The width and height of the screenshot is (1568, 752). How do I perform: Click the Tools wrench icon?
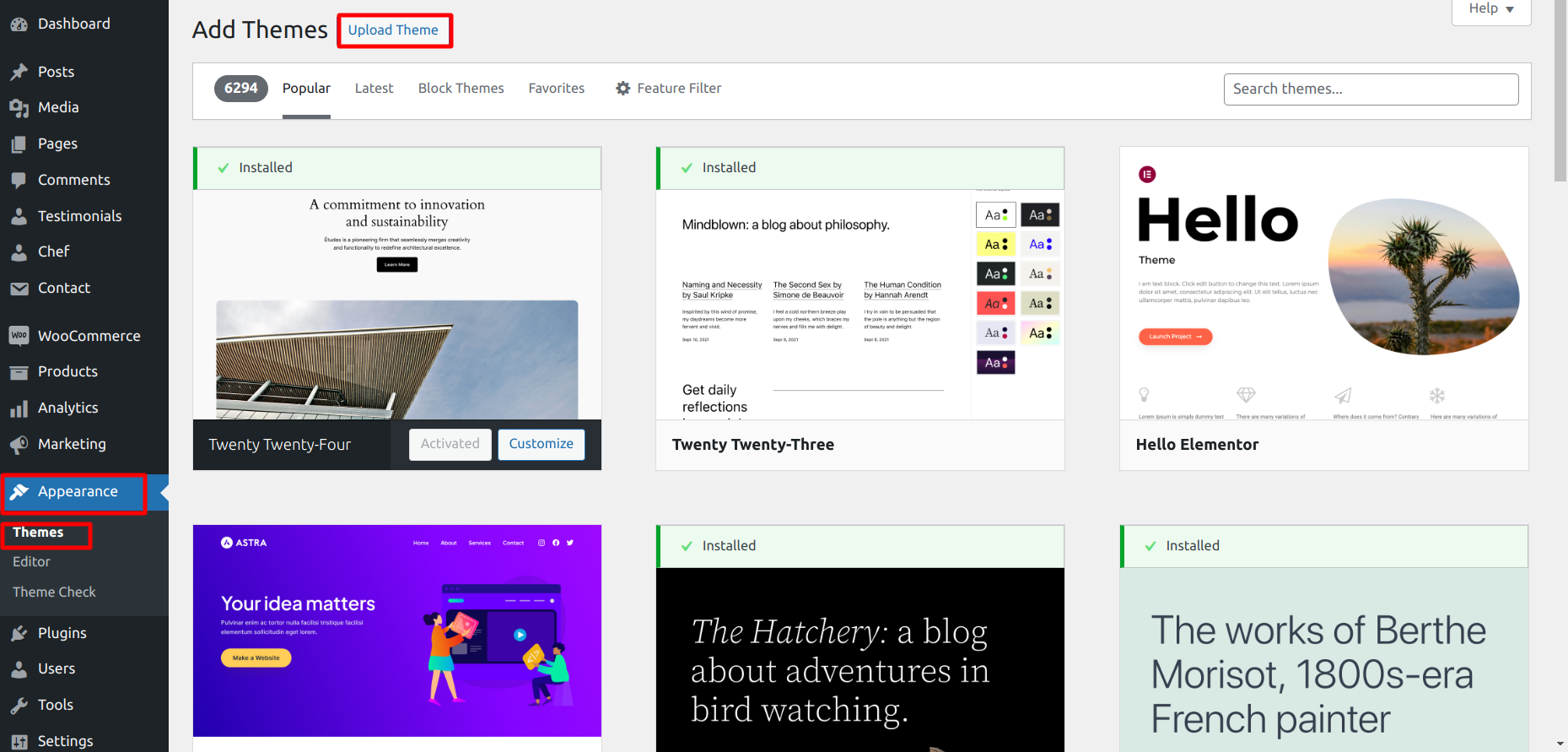[19, 706]
